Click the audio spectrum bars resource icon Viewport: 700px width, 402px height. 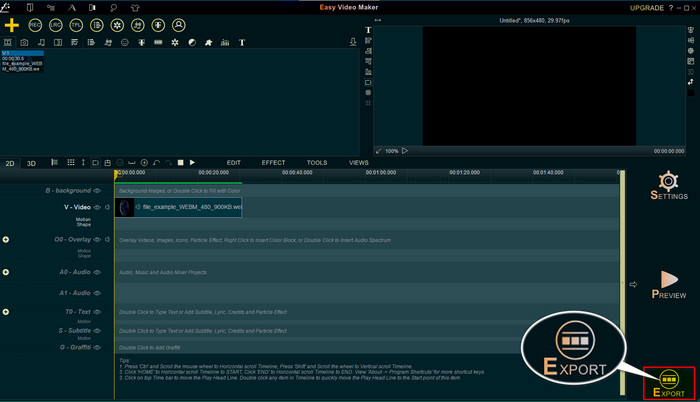click(x=225, y=42)
